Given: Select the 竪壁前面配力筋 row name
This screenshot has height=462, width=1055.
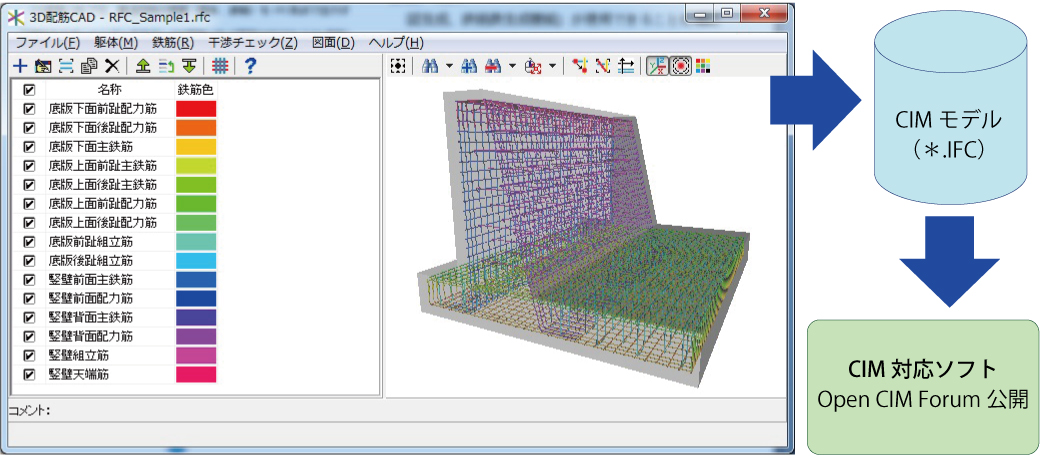Looking at the screenshot, I should tap(91, 298).
